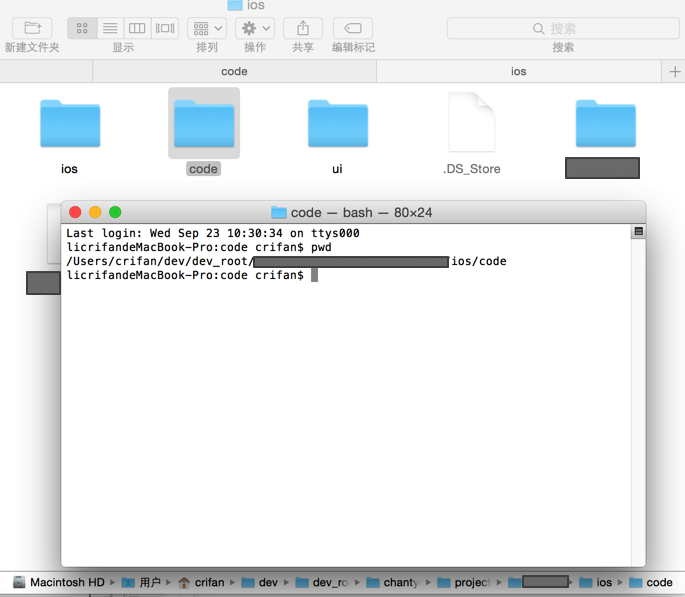Click the Finder search field
The height and width of the screenshot is (597, 685).
(x=563, y=28)
